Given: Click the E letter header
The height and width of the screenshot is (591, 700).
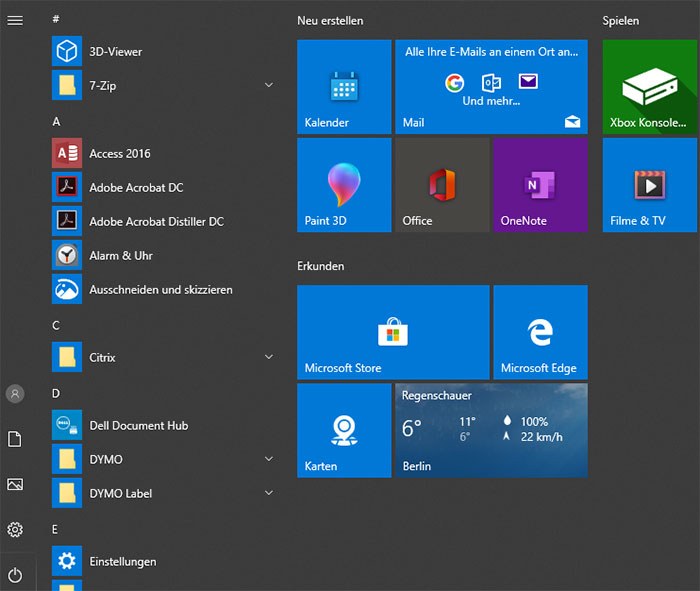Looking at the screenshot, I should [x=55, y=529].
